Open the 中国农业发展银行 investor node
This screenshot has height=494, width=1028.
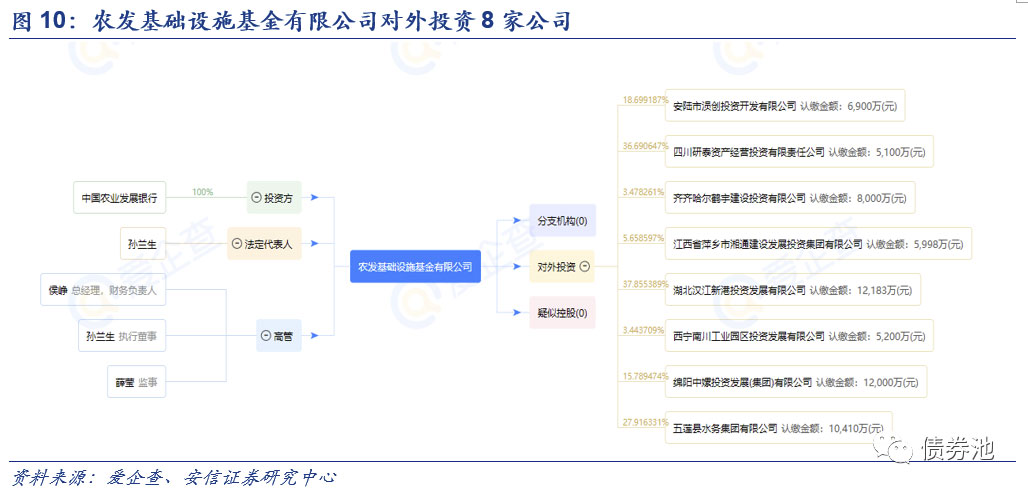[119, 197]
